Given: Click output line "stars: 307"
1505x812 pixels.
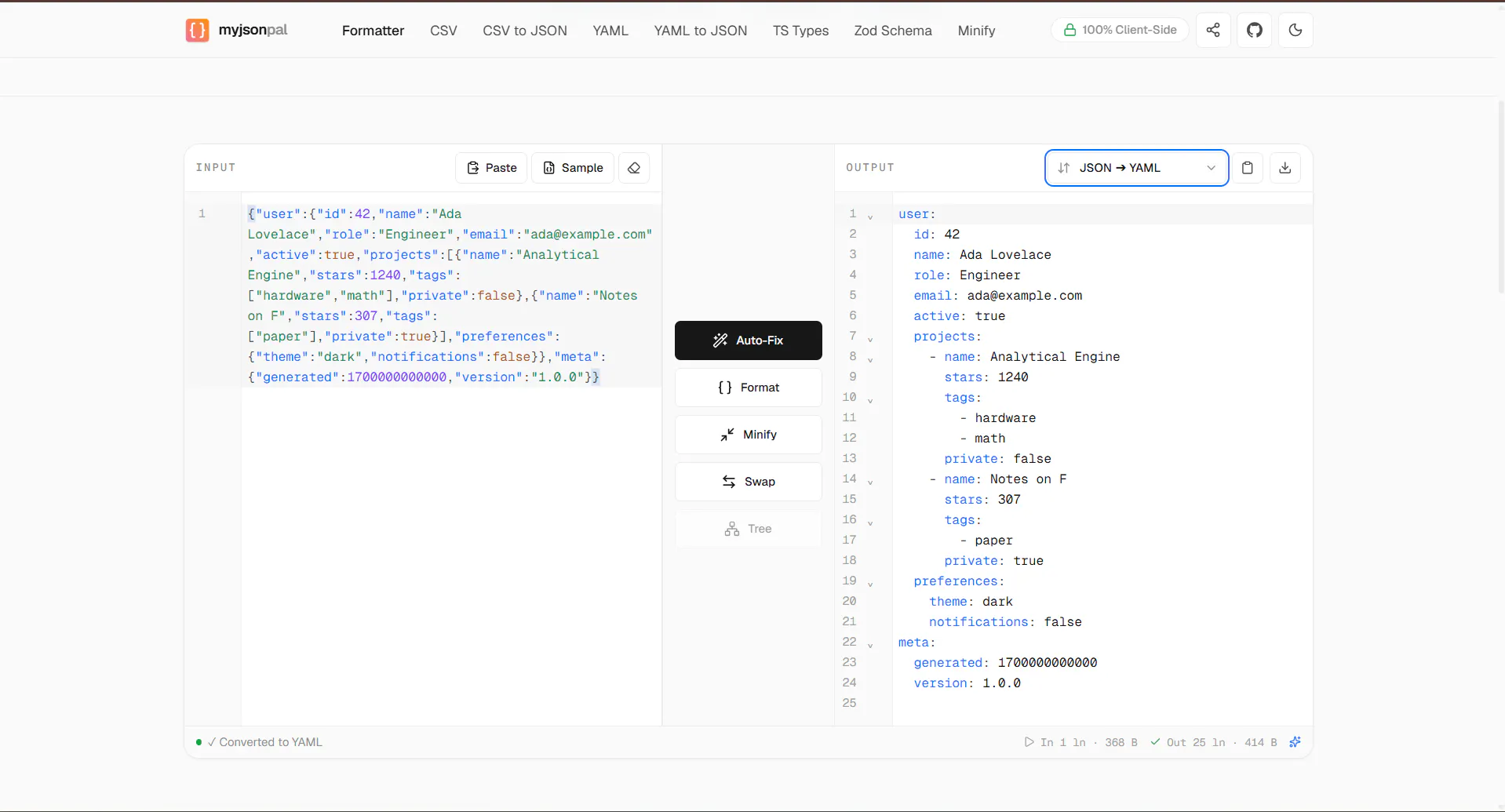Looking at the screenshot, I should coord(982,500).
